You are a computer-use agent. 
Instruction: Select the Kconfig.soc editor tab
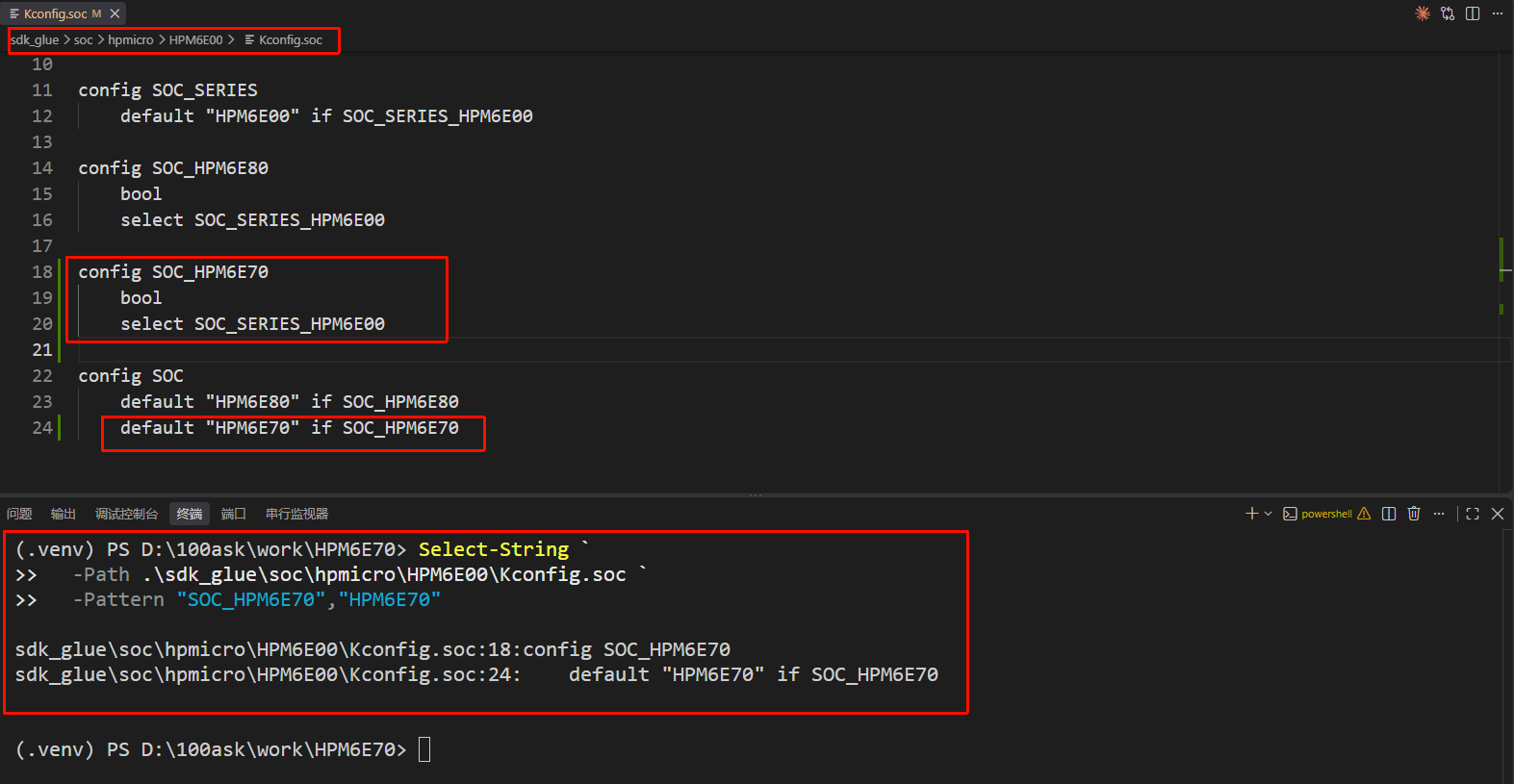64,13
